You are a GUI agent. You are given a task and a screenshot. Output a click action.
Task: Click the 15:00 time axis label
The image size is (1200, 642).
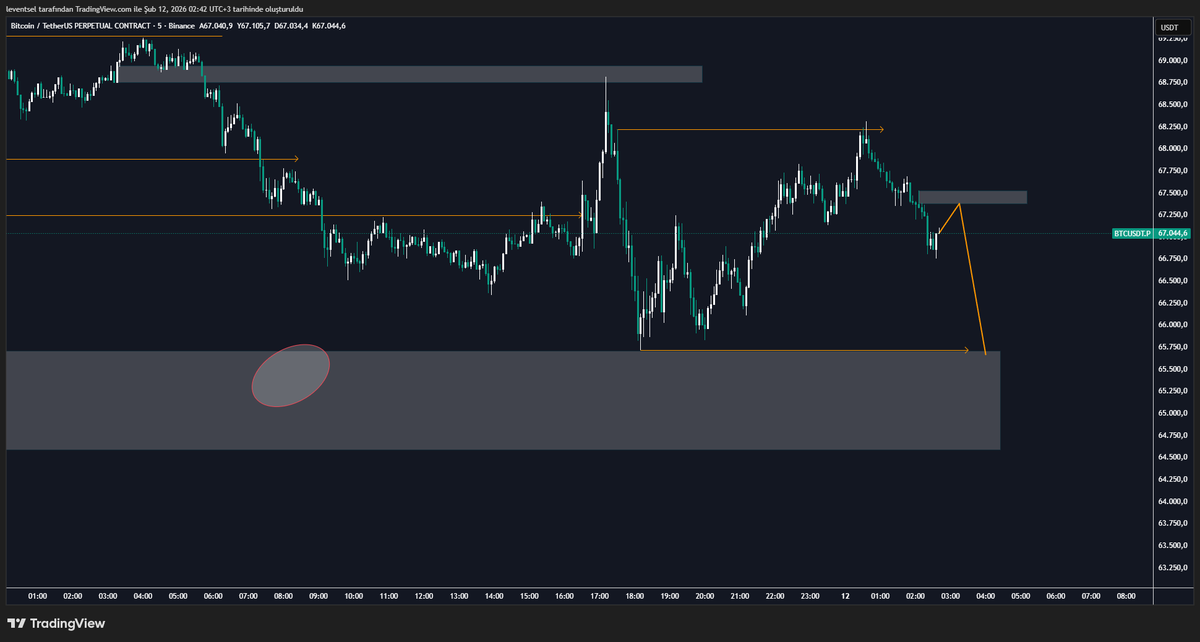[x=529, y=596]
